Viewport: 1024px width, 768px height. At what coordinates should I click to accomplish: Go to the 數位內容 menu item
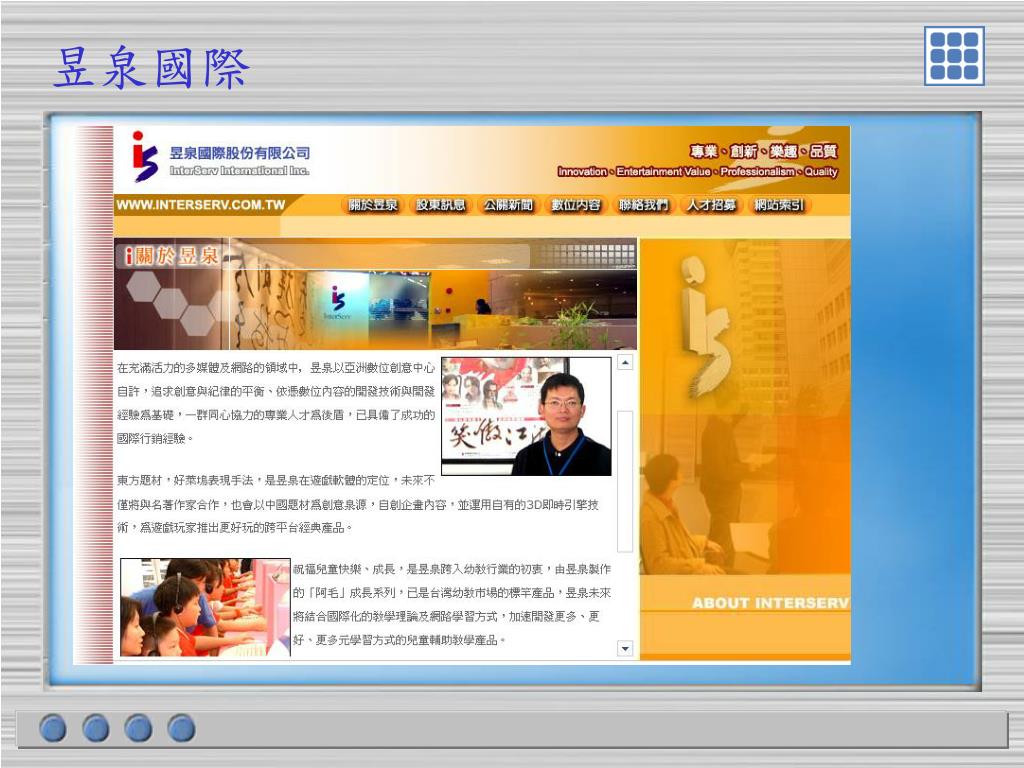click(x=576, y=205)
